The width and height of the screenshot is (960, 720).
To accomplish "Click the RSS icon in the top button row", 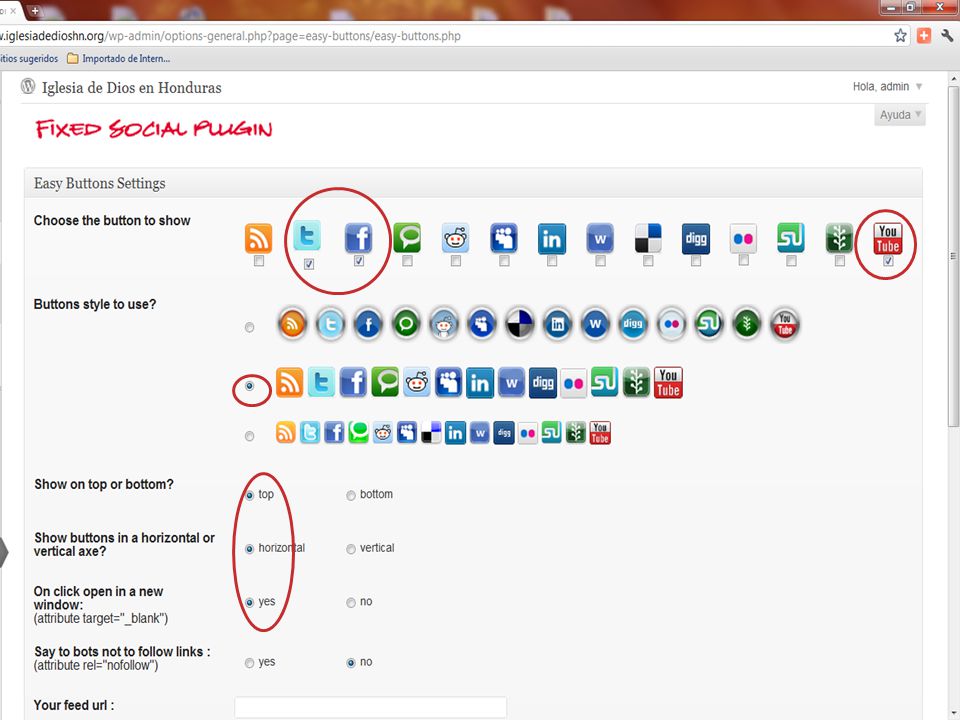I will (258, 238).
